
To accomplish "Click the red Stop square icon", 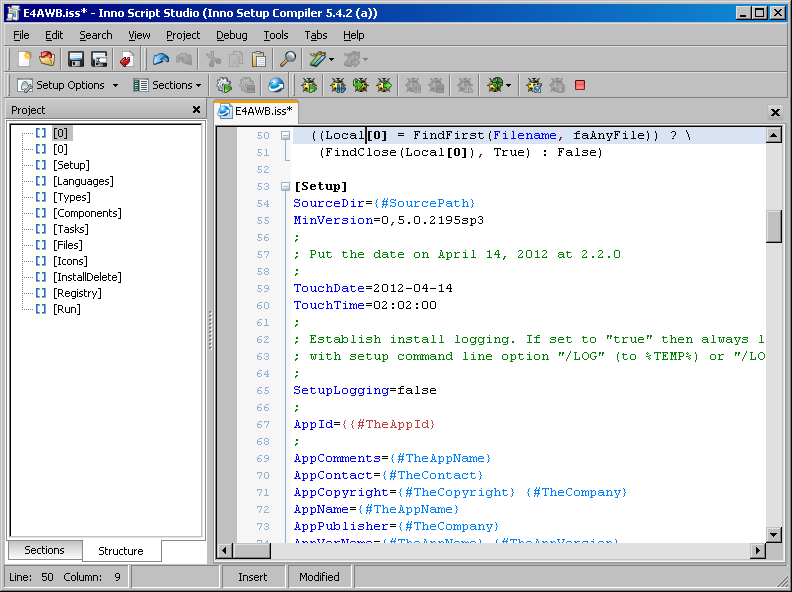I will [580, 86].
